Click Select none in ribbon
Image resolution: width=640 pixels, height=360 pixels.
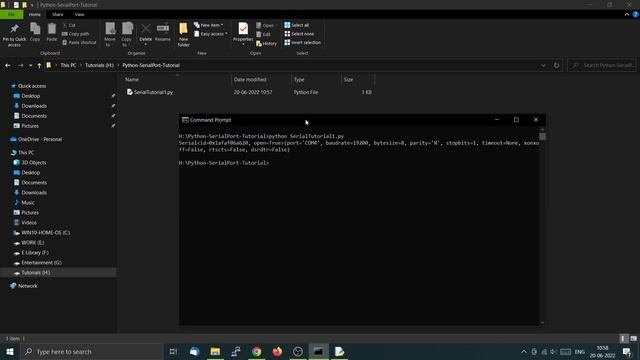pyautogui.click(x=299, y=34)
